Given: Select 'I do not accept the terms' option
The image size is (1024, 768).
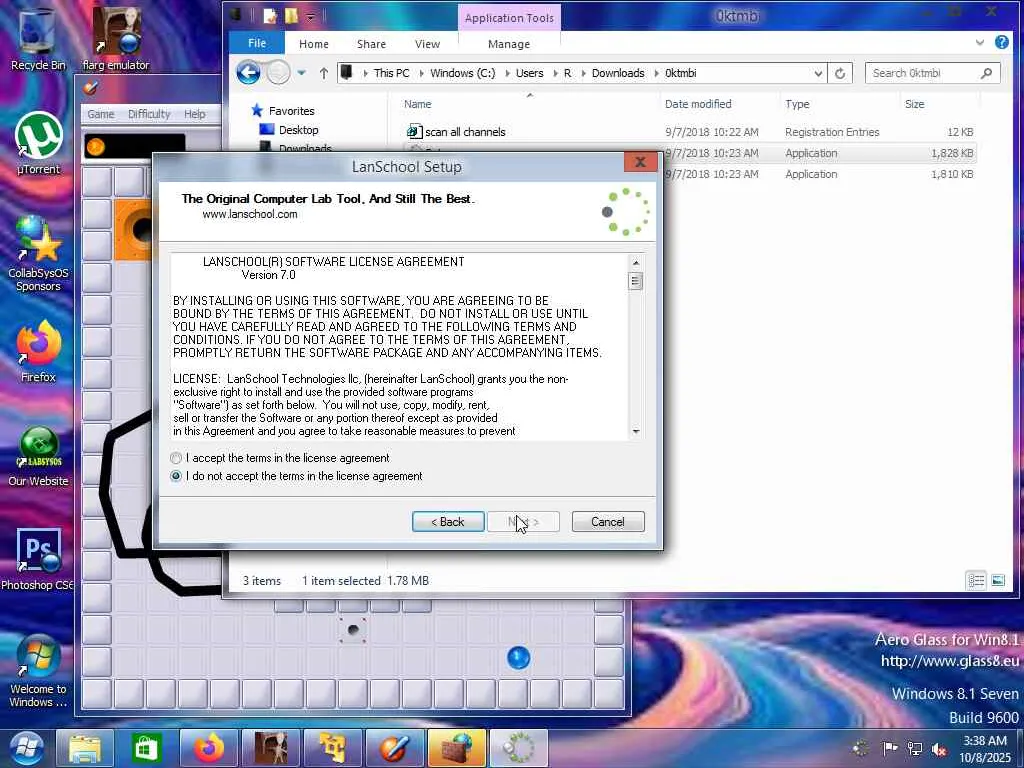Looking at the screenshot, I should pyautogui.click(x=176, y=476).
